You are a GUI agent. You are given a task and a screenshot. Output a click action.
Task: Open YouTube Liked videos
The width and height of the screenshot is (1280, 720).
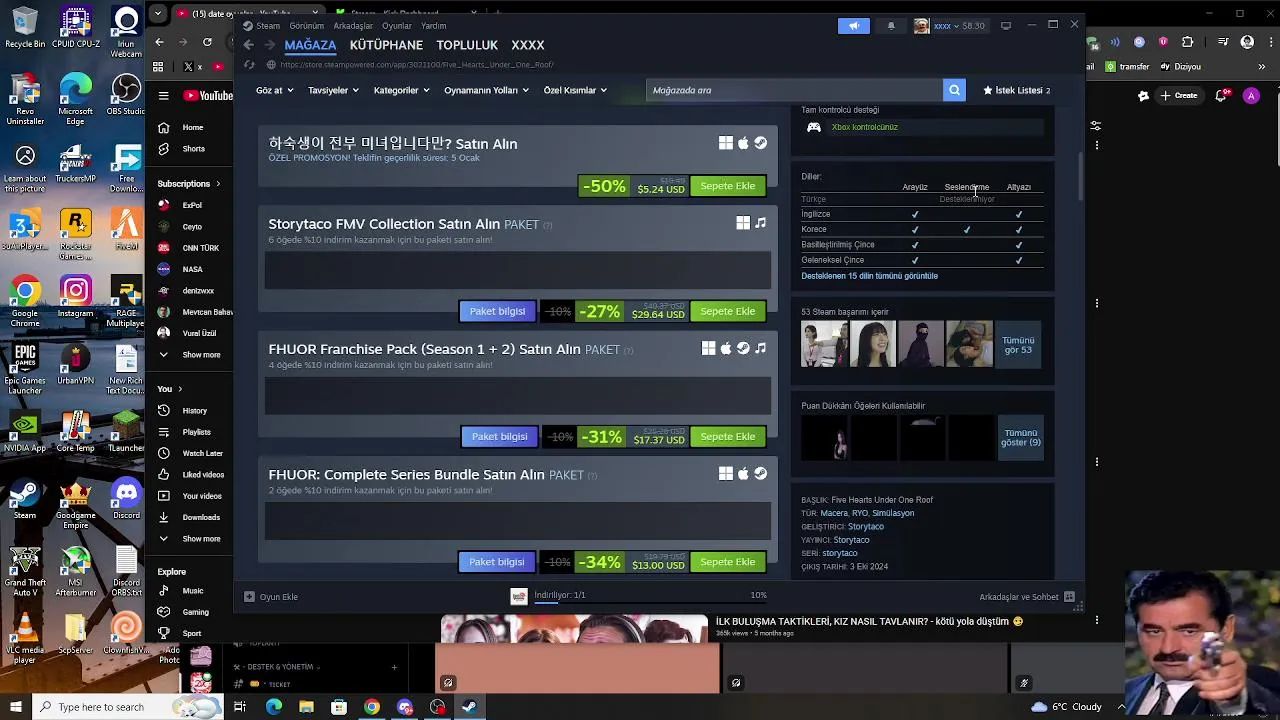[202, 475]
